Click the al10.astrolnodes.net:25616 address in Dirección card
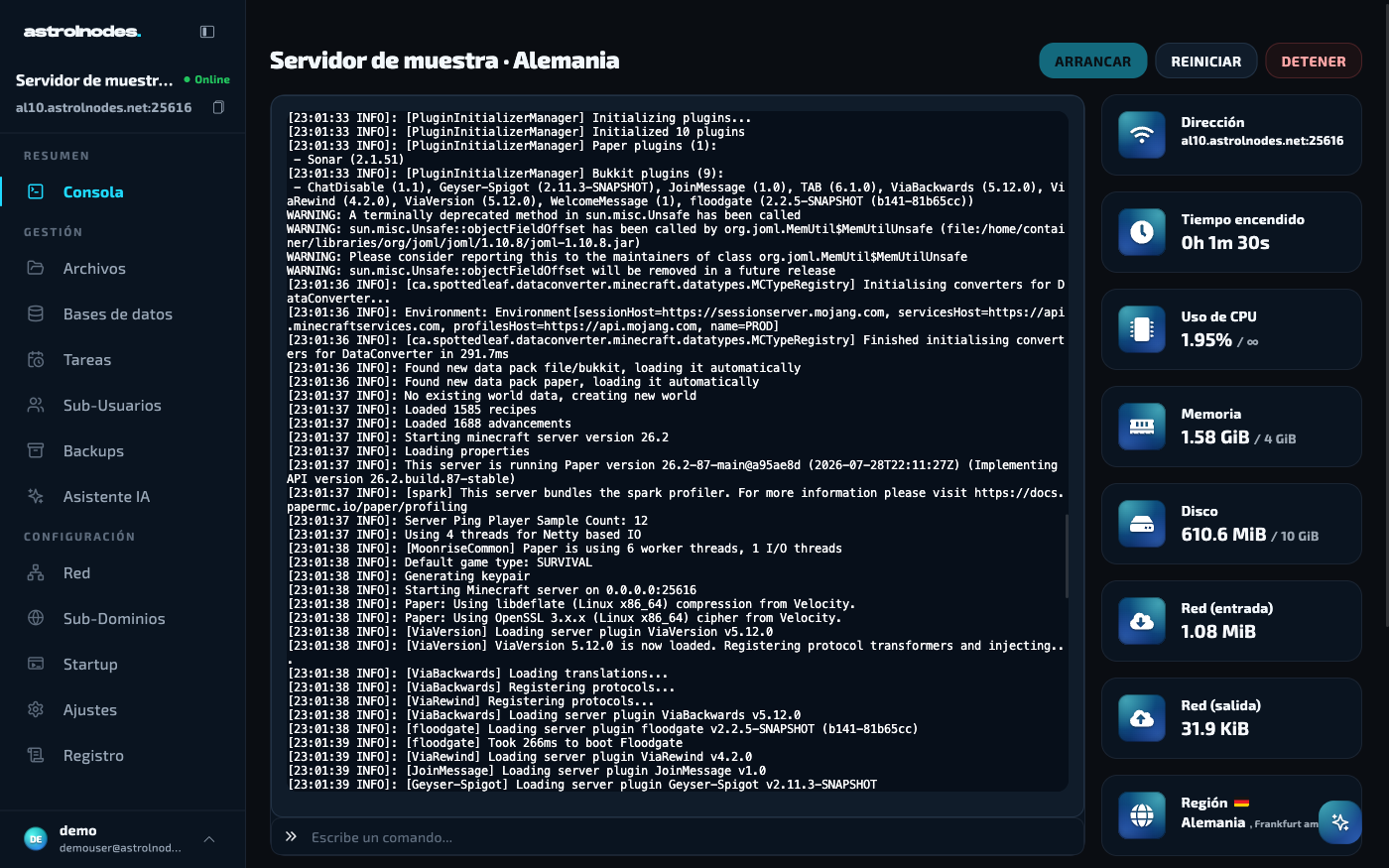The image size is (1389, 868). pyautogui.click(x=1262, y=141)
